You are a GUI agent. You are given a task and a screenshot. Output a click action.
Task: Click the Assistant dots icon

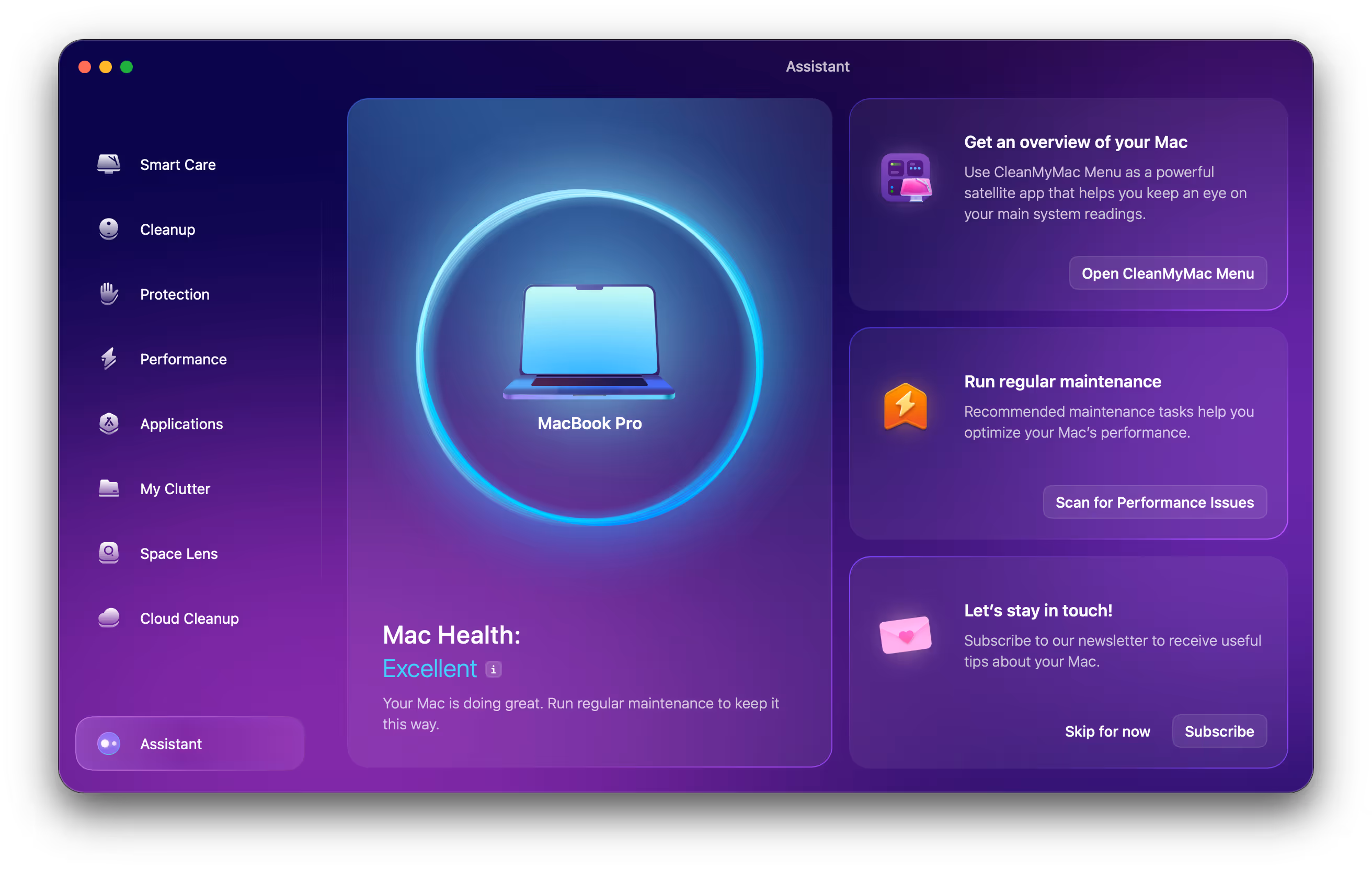(x=108, y=743)
